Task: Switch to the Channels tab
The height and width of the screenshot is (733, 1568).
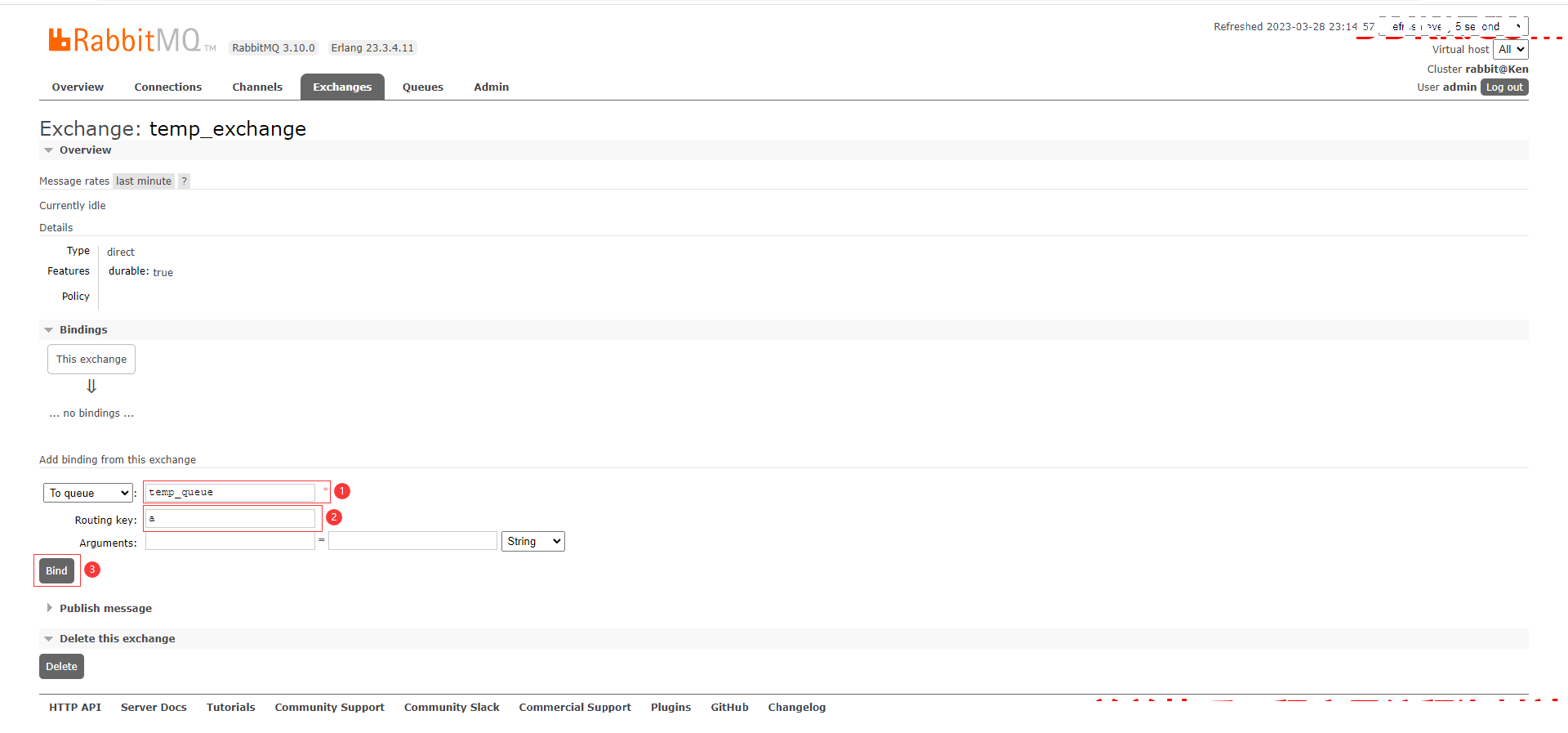Action: [257, 87]
